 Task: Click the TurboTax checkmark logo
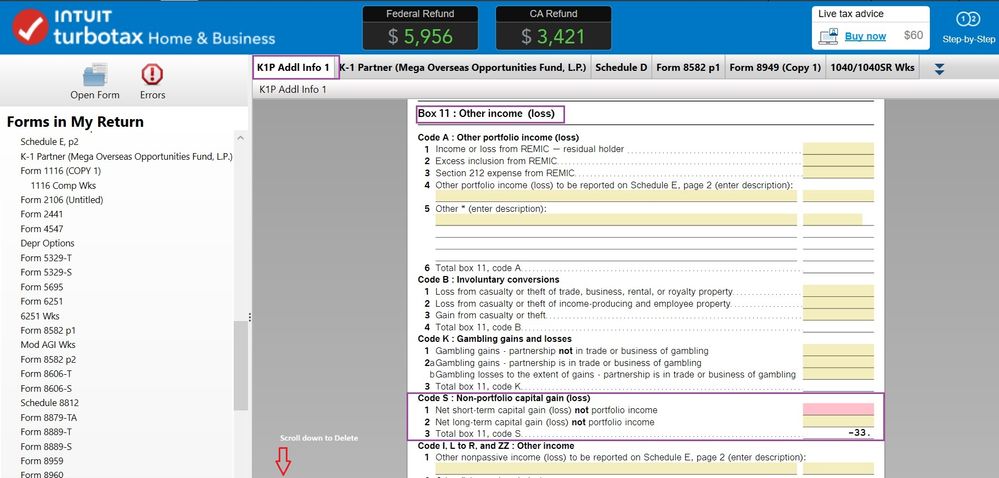(x=22, y=29)
